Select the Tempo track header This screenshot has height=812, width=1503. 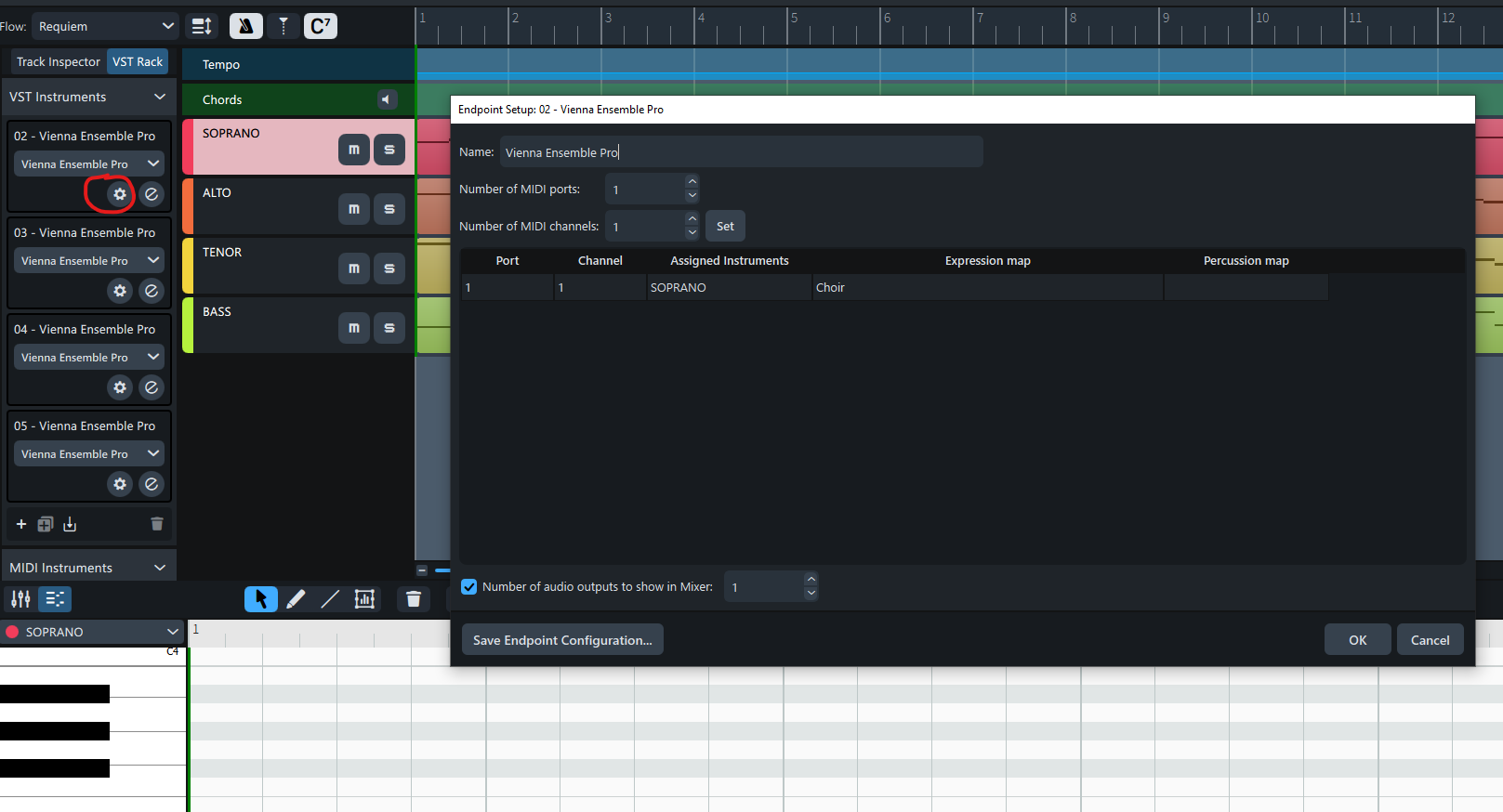point(297,64)
